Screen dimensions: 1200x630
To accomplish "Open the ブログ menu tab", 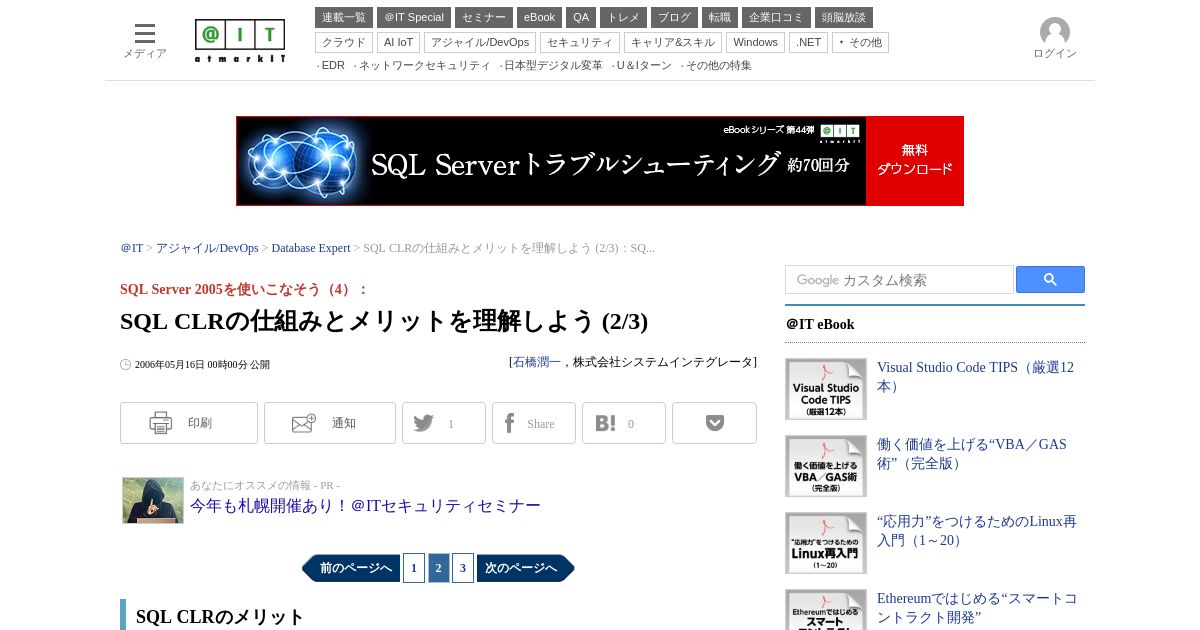I will [x=674, y=17].
